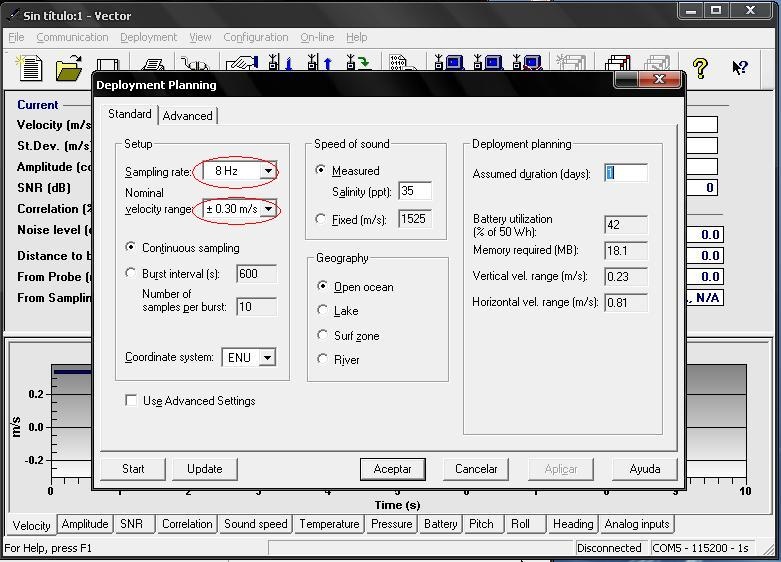Select the Continuous sampling radio button
Screen dimensions: 781x562
tap(130, 247)
